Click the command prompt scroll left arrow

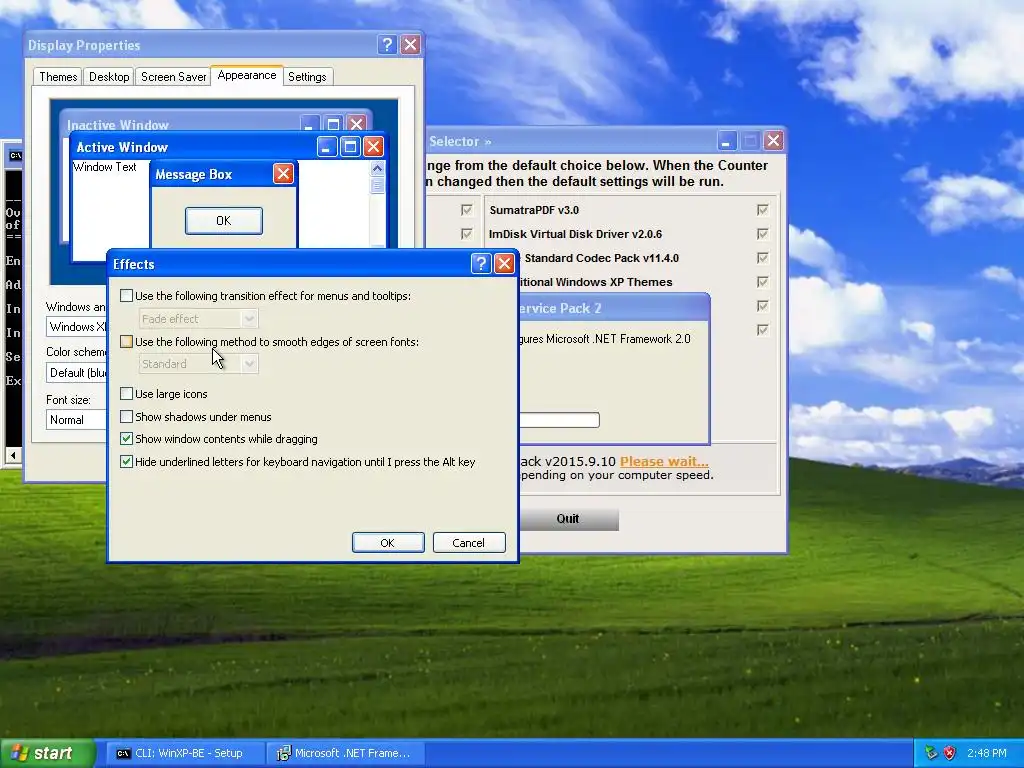tap(13, 455)
